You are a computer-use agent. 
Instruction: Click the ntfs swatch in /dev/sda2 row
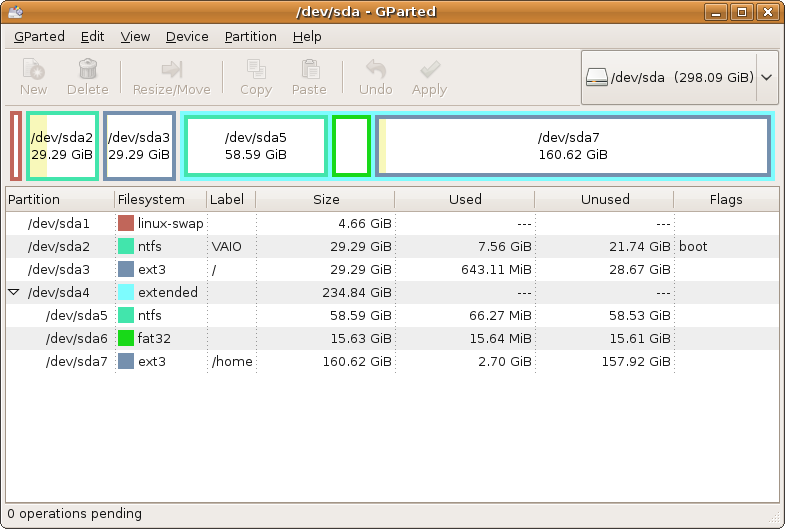pyautogui.click(x=126, y=246)
